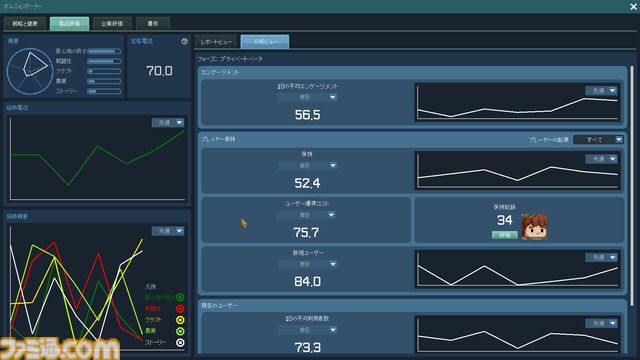This screenshot has height=360, width=640.
Task: Click the engagement line graph
Action: click(x=518, y=102)
